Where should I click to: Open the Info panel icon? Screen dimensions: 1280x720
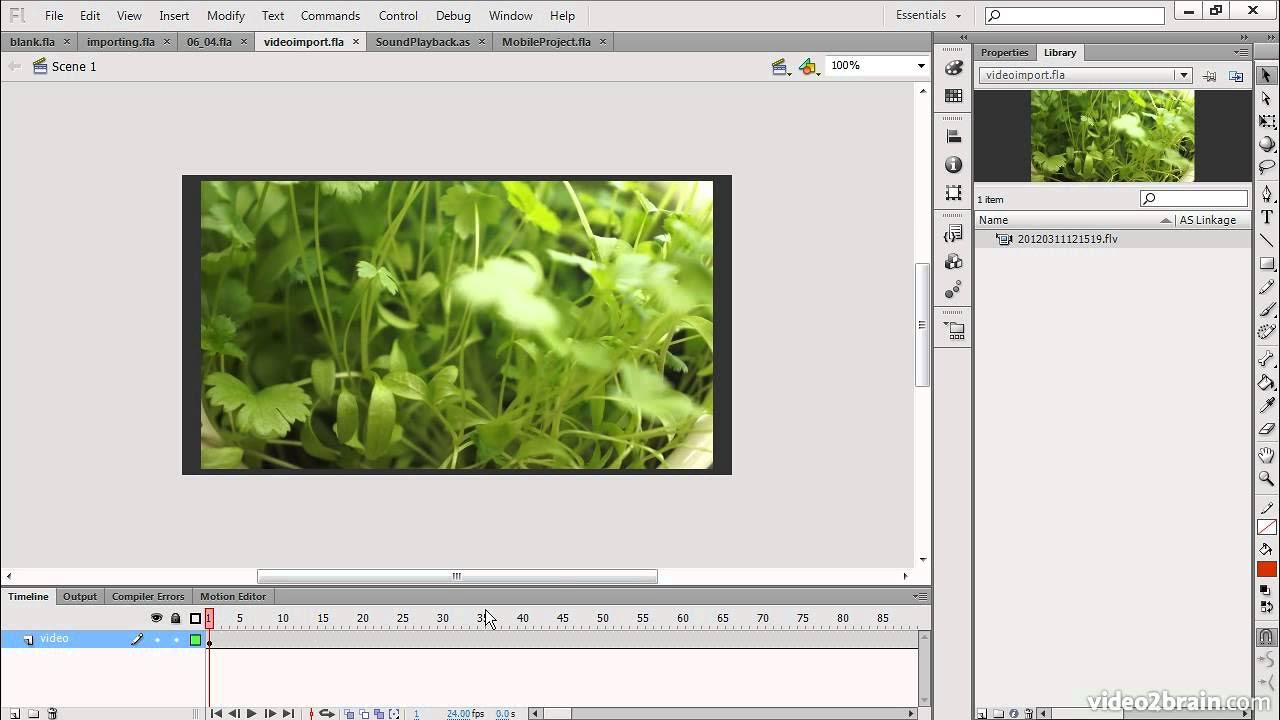point(954,165)
